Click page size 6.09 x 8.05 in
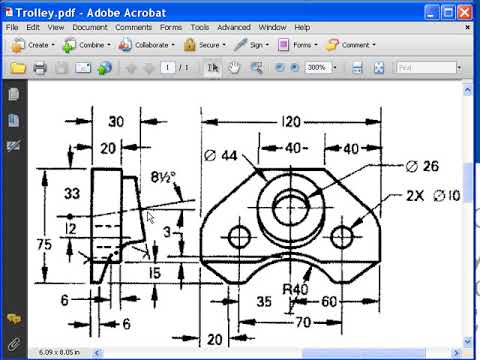 [x=59, y=352]
